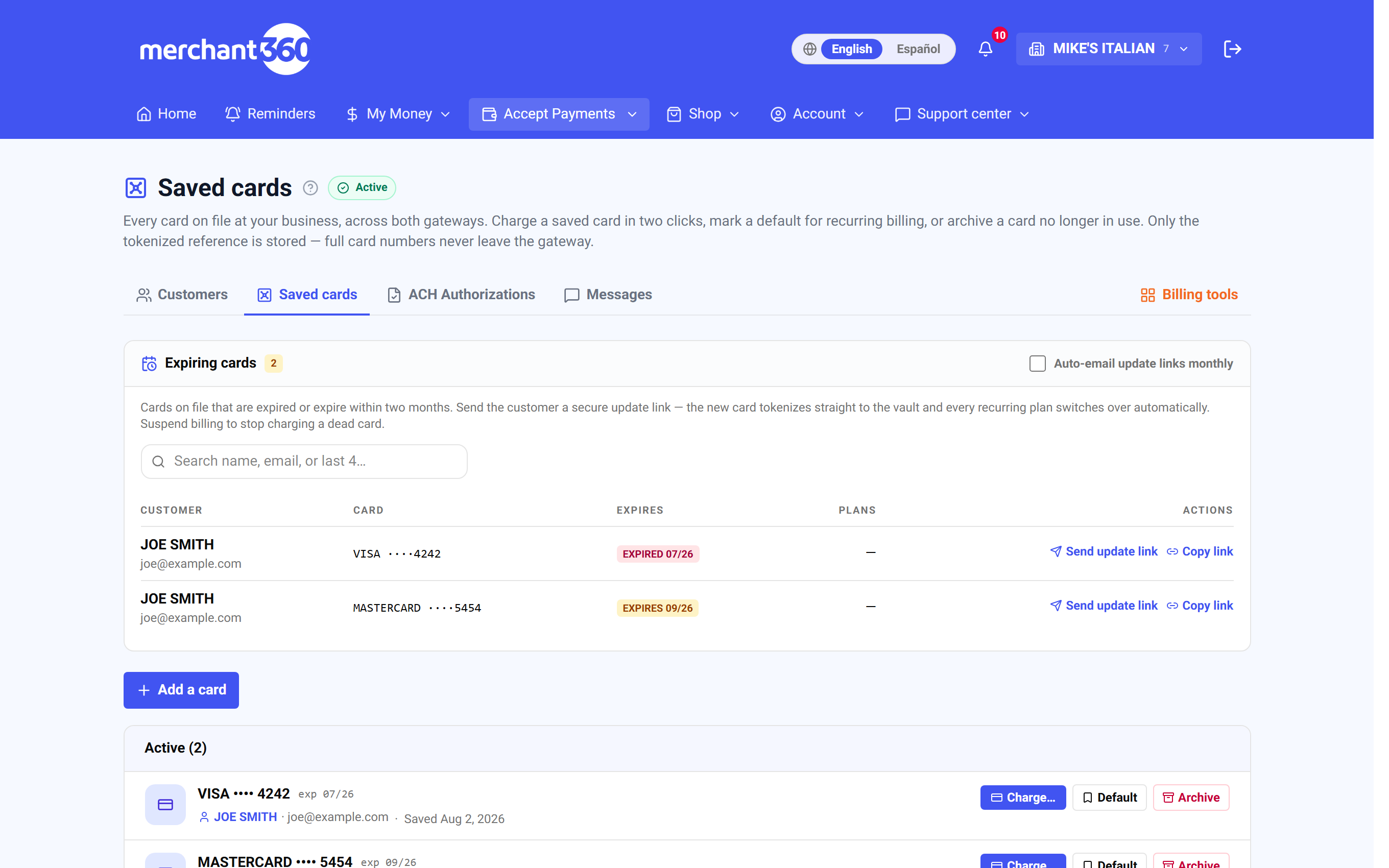Set VISA •••• 4242 as Default

(x=1109, y=798)
